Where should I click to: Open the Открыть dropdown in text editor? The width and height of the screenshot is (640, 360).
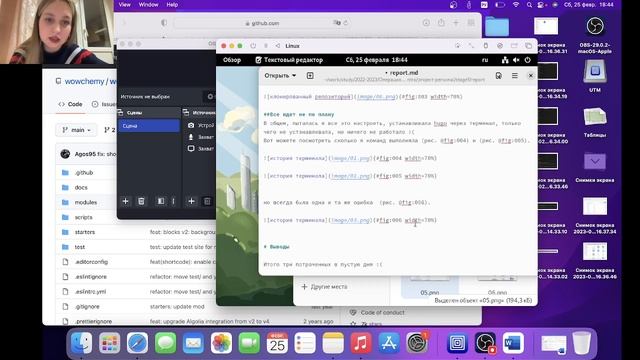tap(280, 76)
